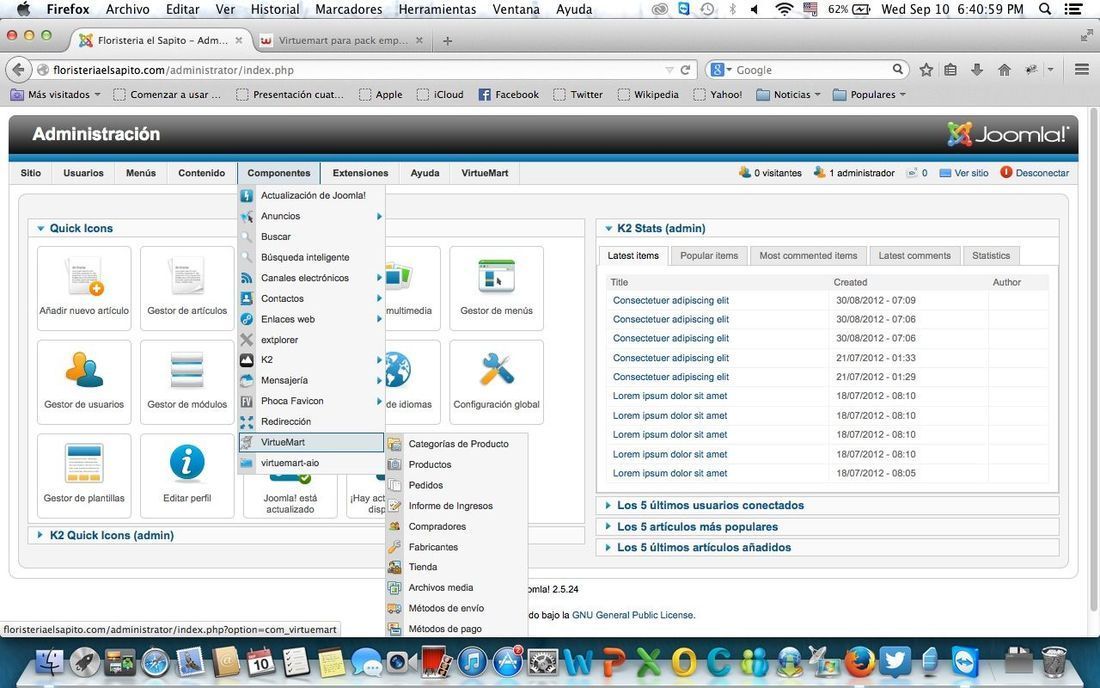Open the Extensiones admin menu

[x=360, y=173]
